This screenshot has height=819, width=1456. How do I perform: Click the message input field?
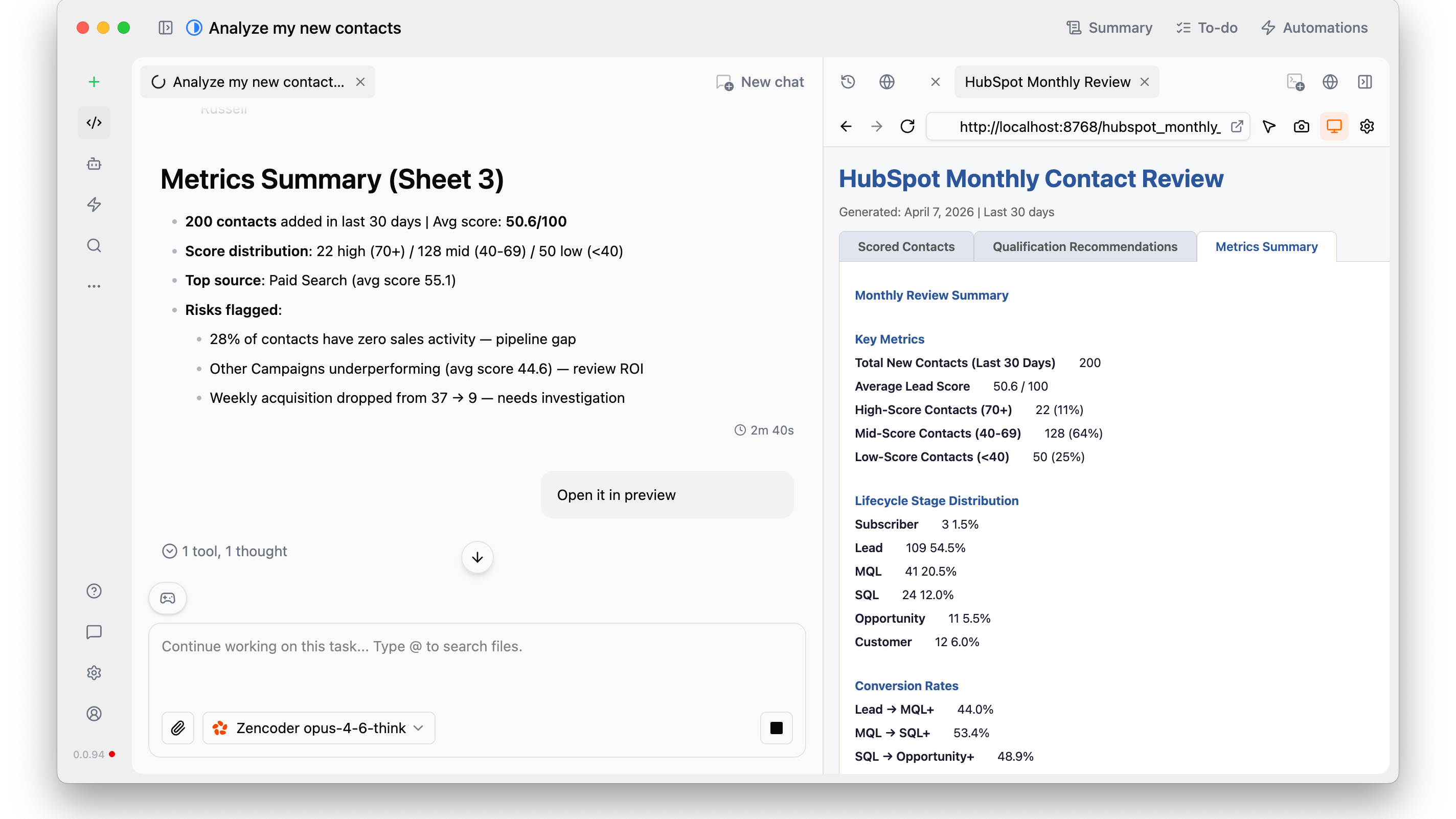pyautogui.click(x=476, y=662)
